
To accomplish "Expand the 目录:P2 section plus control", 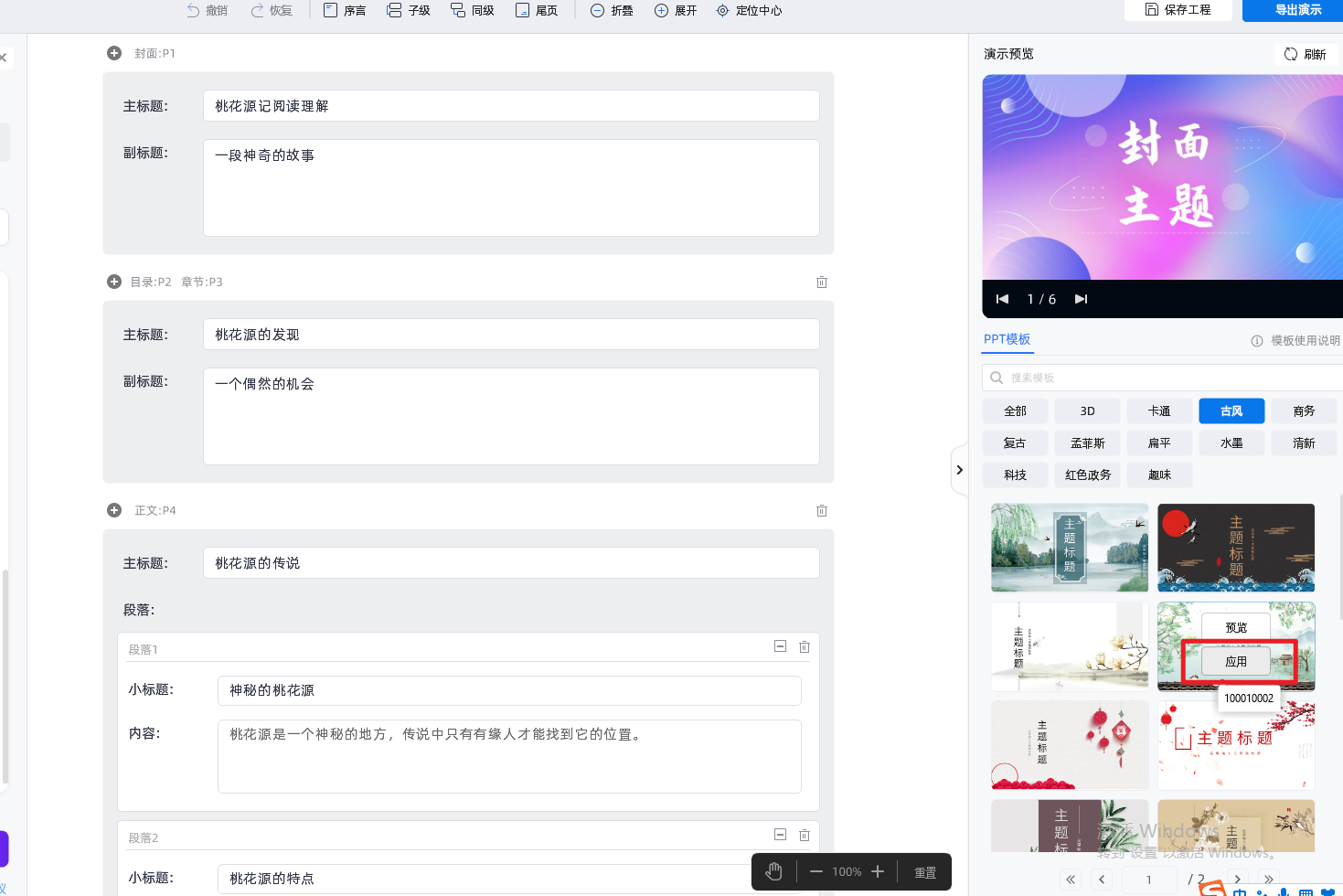I will (x=114, y=282).
